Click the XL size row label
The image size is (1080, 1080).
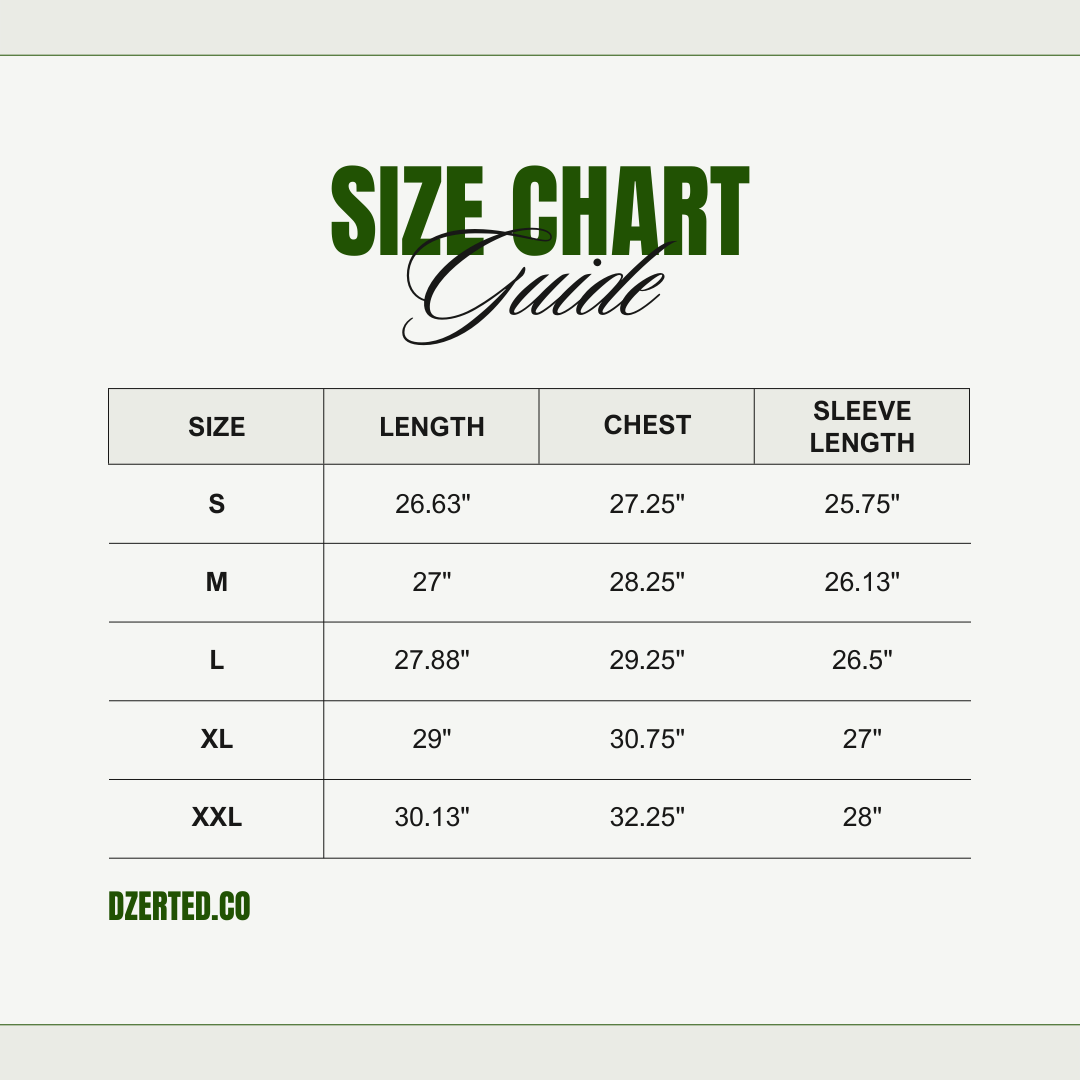point(217,739)
